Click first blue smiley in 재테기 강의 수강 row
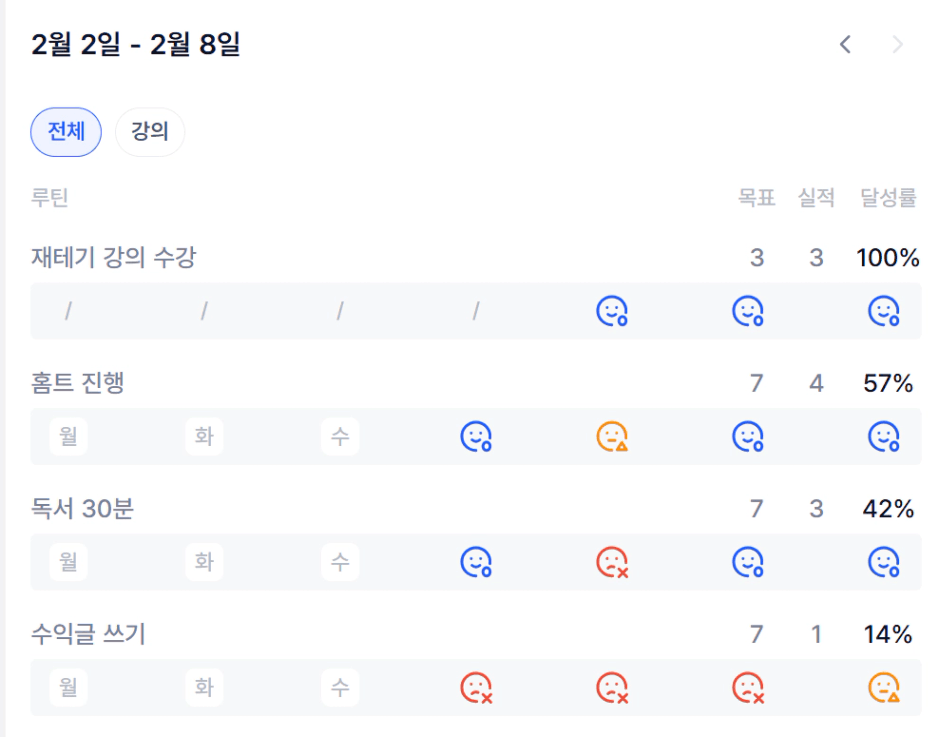This screenshot has height=737, width=939. 612,312
